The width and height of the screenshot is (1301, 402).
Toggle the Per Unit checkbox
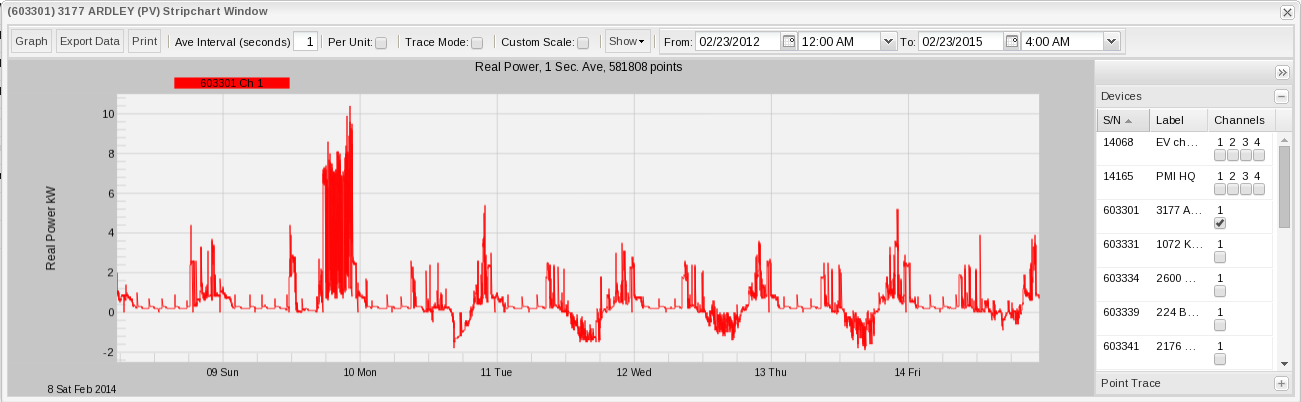coord(381,43)
